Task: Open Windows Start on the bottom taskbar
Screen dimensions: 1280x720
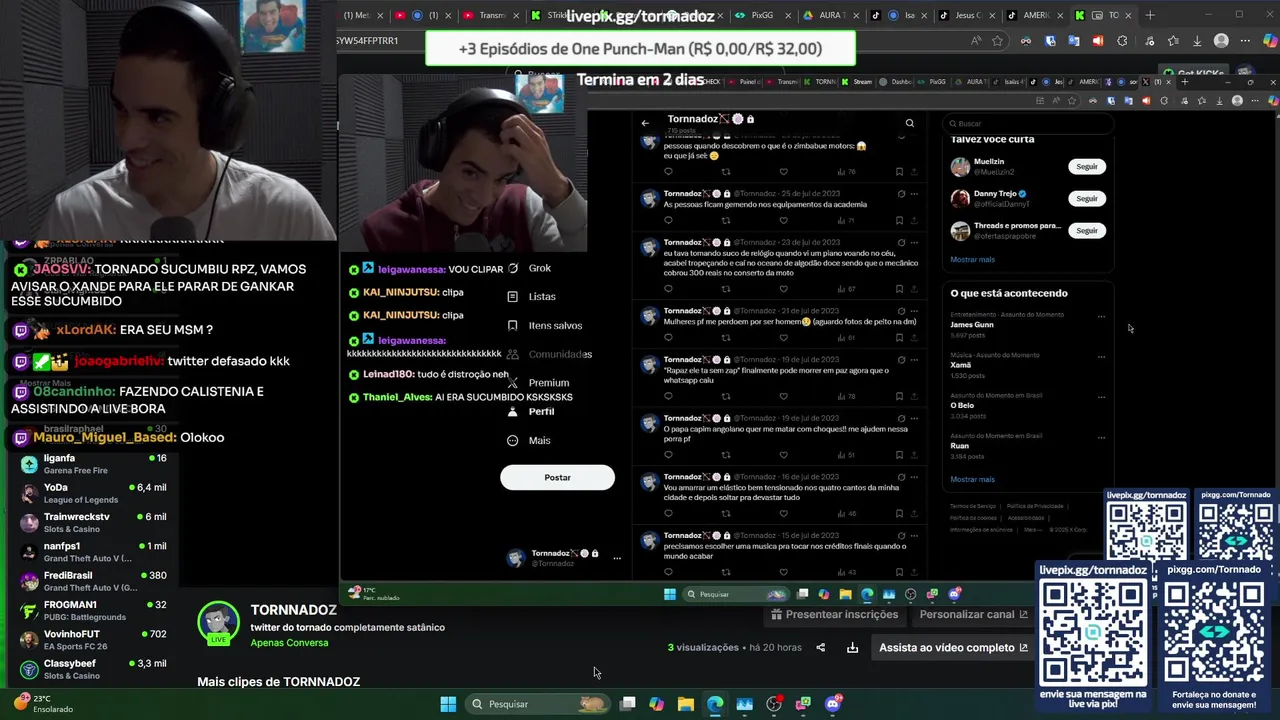Action: (448, 704)
